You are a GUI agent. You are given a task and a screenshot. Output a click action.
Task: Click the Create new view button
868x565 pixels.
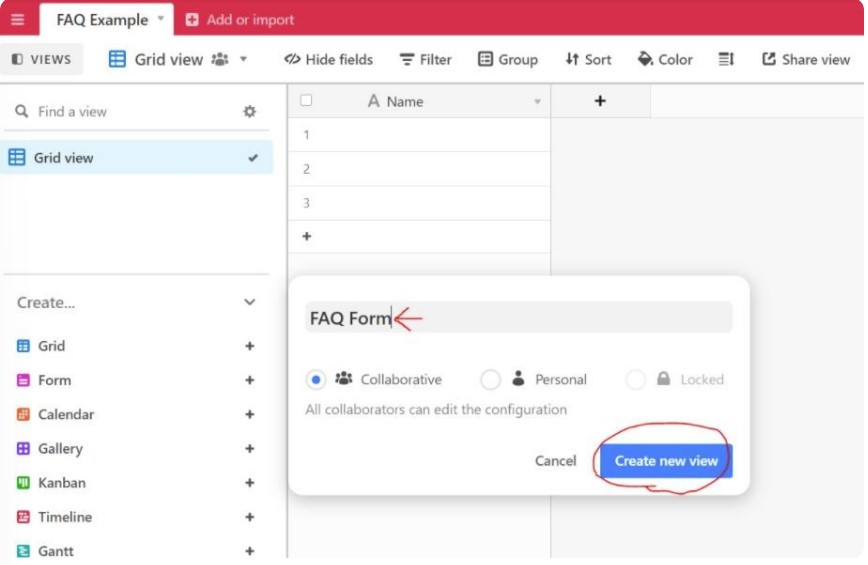pyautogui.click(x=666, y=461)
